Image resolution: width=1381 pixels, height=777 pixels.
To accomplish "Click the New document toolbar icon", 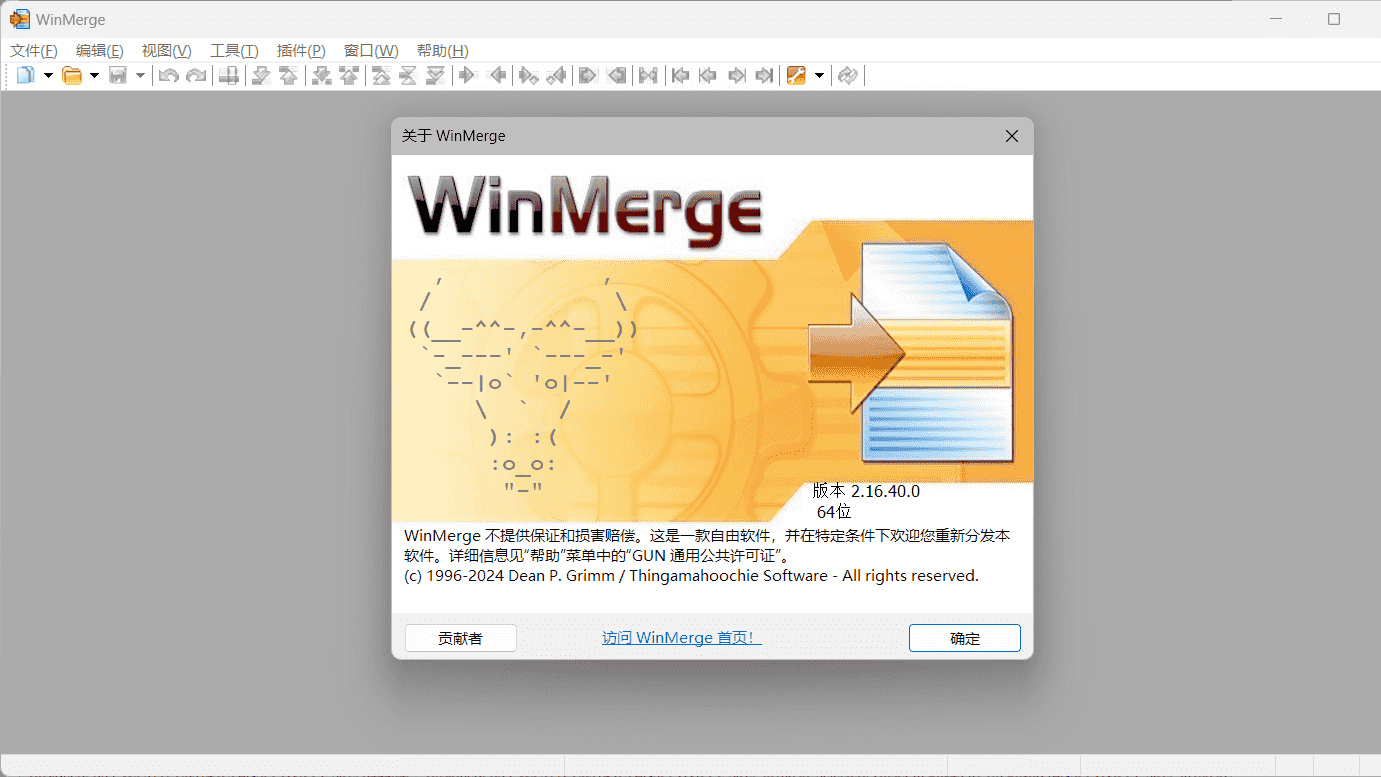I will [x=25, y=75].
